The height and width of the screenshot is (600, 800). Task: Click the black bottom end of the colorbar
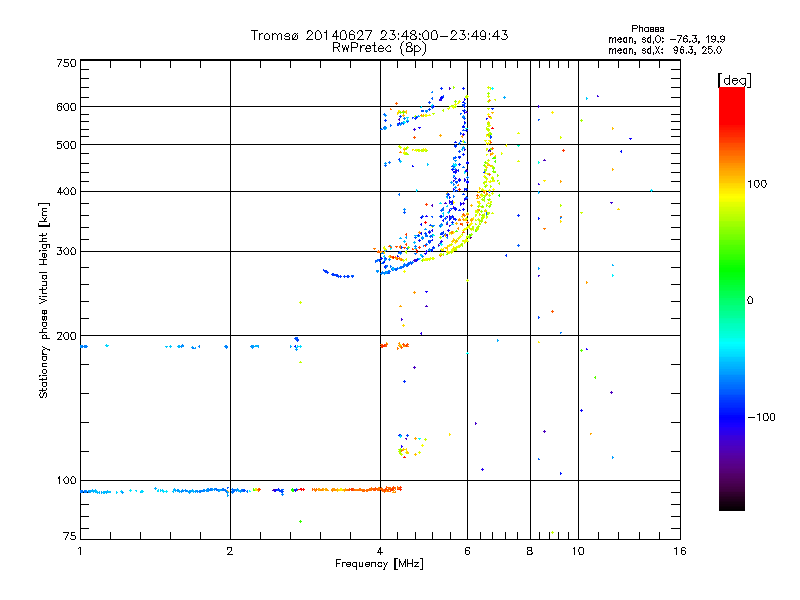click(x=731, y=506)
